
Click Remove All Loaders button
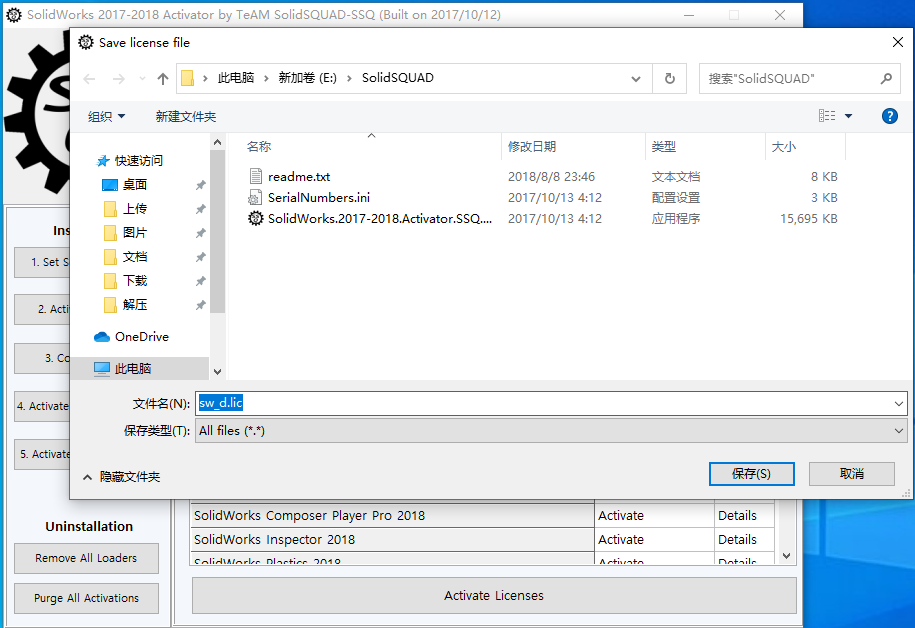pos(86,558)
